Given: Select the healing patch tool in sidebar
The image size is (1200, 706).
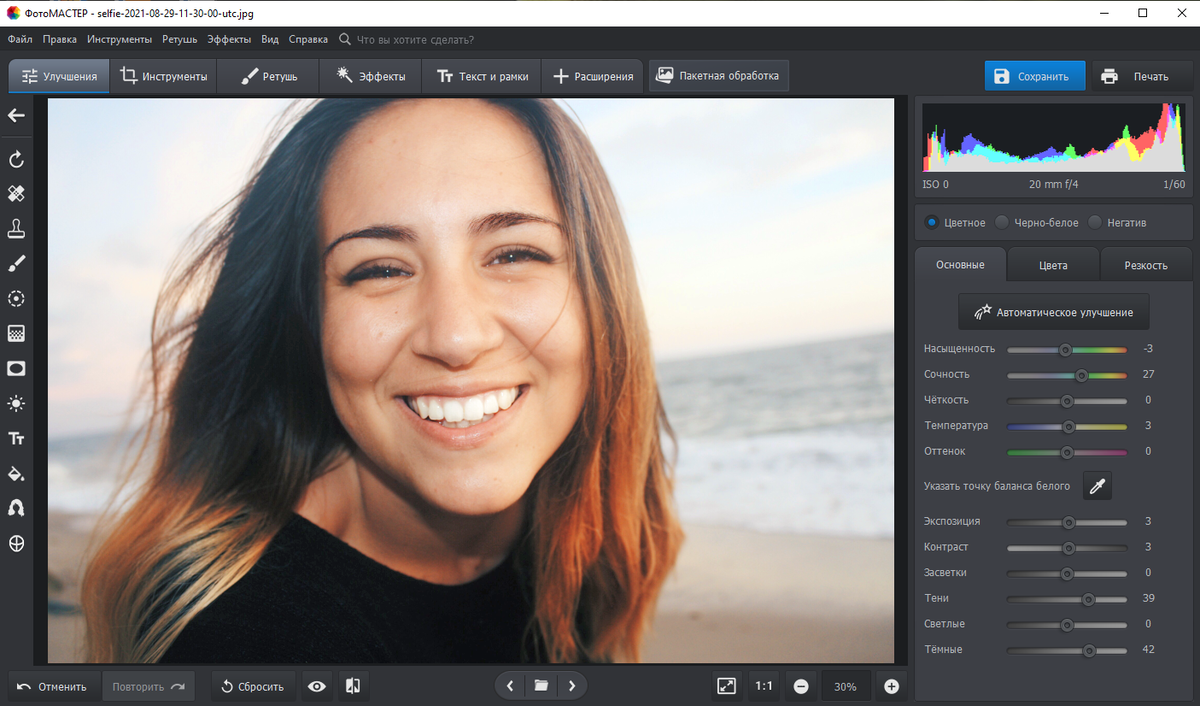Looking at the screenshot, I should [16, 194].
